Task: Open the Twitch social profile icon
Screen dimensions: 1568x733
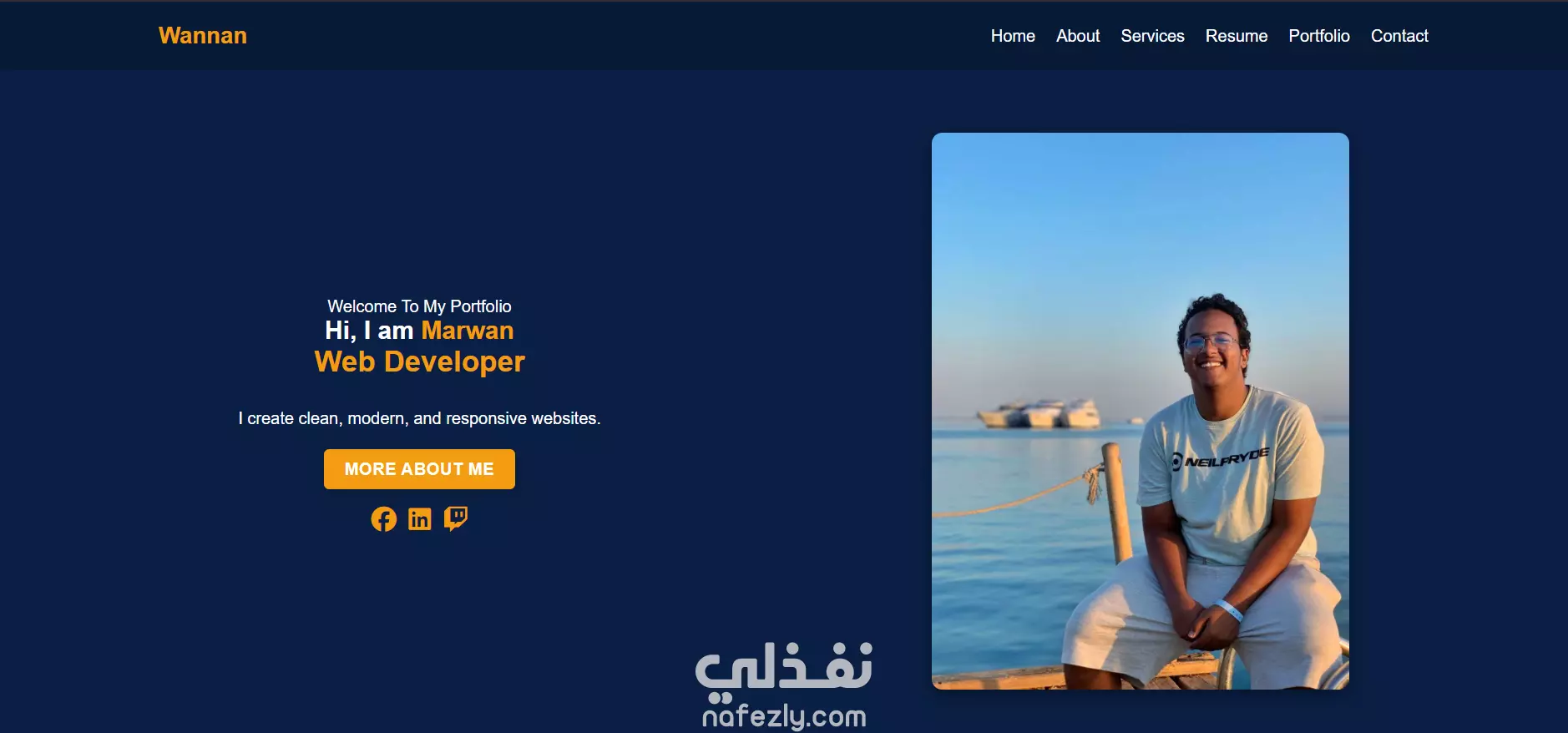Action: point(456,519)
